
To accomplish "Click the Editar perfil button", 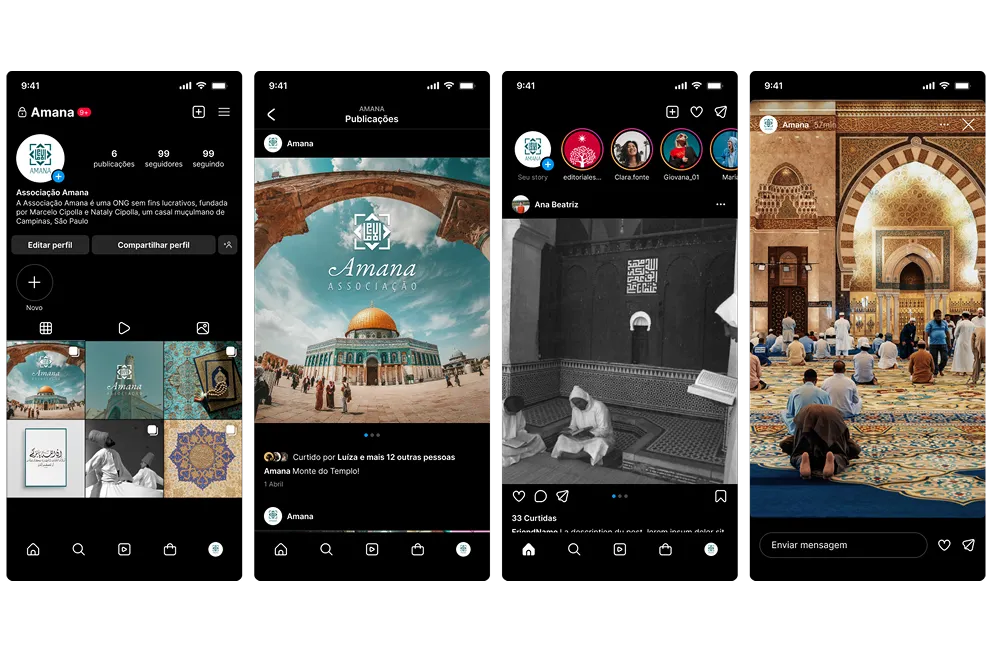I will tap(50, 245).
